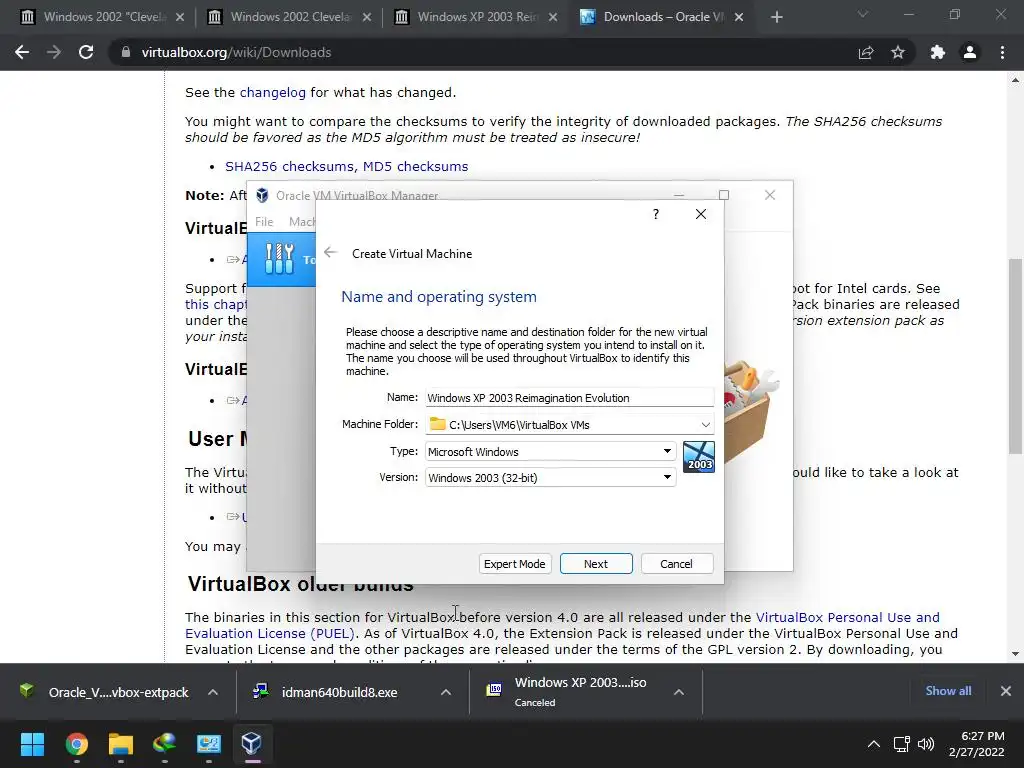Click the Windows 2003 OS type icon

[x=699, y=456]
